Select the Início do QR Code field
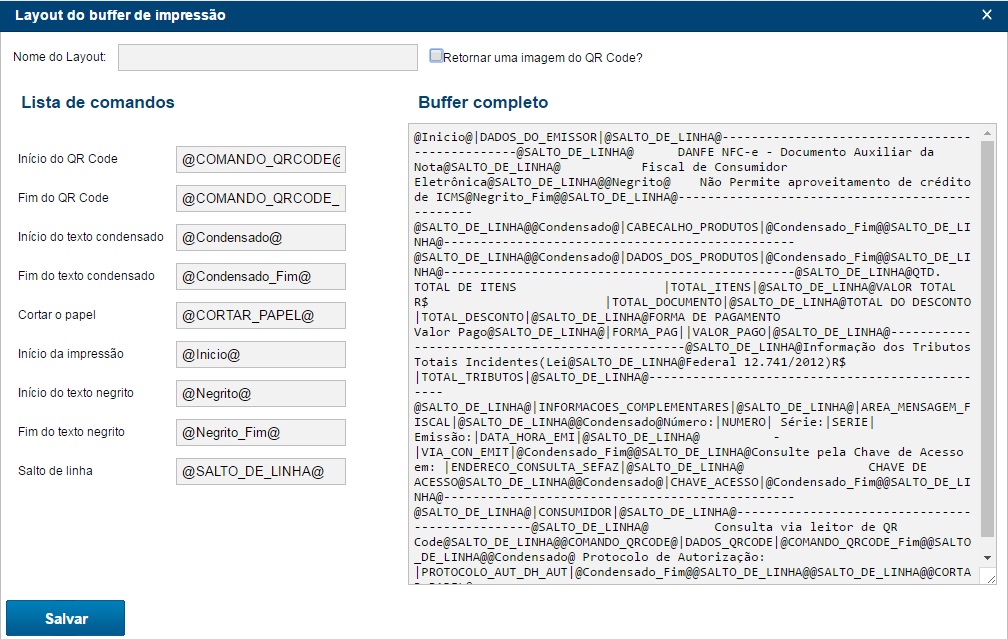The width and height of the screenshot is (1008, 639). [x=260, y=159]
